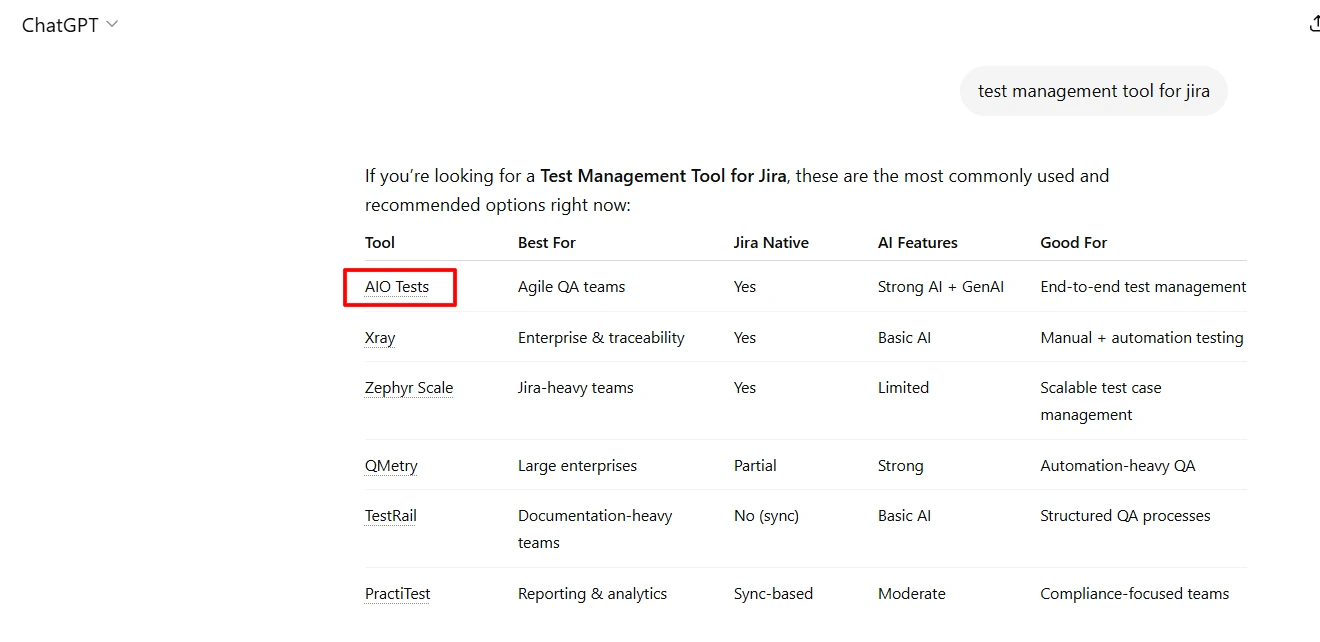Image resolution: width=1320 pixels, height=642 pixels.
Task: Click 'Basic AI' in the Xray row
Action: [904, 338]
